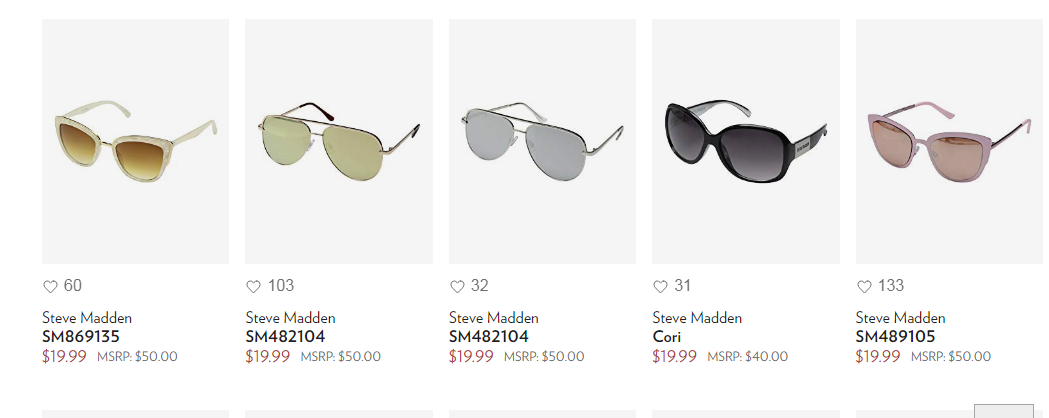Click the heart icon beside 103 likes
The image size is (1049, 418).
[x=254, y=287]
